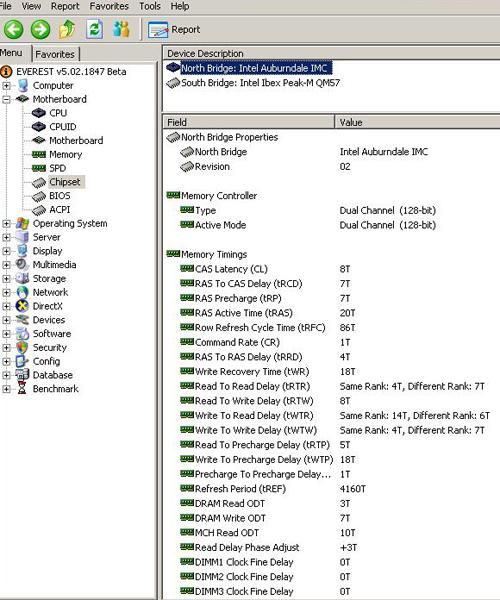Select the BIOS chip icon in tree

point(39,196)
